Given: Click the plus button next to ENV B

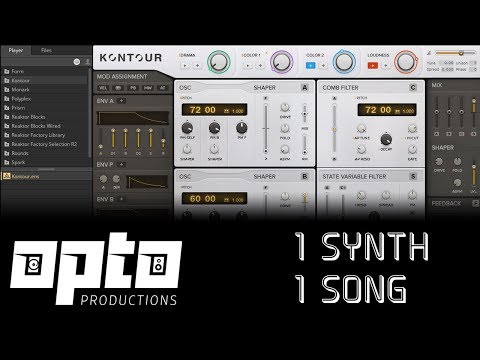Looking at the screenshot, I should 122,199.
